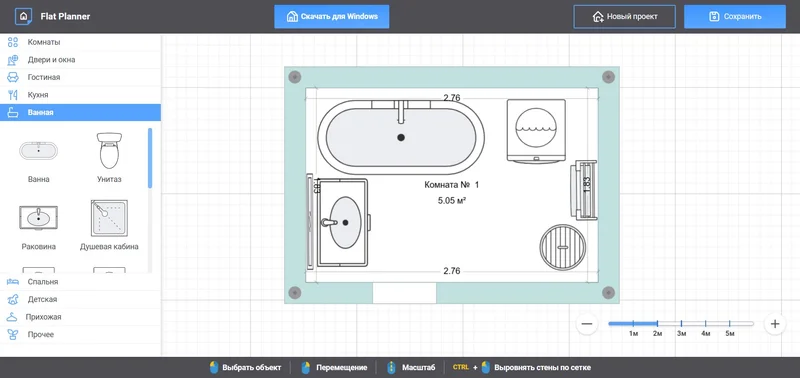The width and height of the screenshot is (800, 378).
Task: Click the furniture list scrollbar
Action: (x=150, y=158)
